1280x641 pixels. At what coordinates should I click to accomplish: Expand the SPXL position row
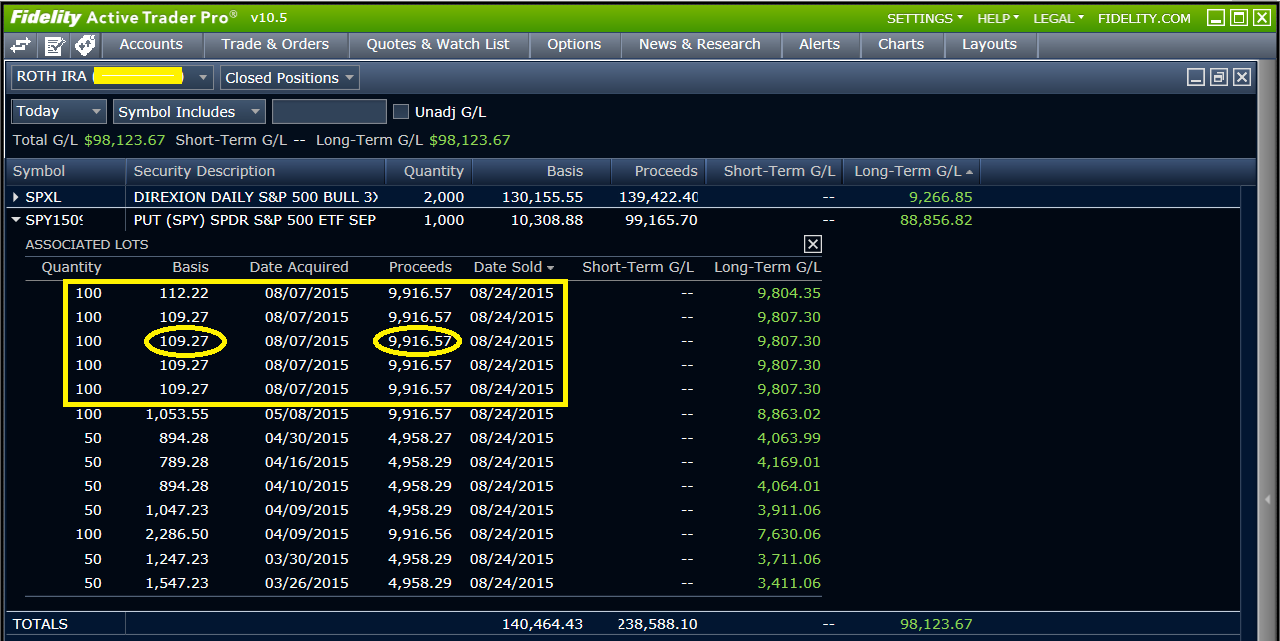(x=17, y=197)
